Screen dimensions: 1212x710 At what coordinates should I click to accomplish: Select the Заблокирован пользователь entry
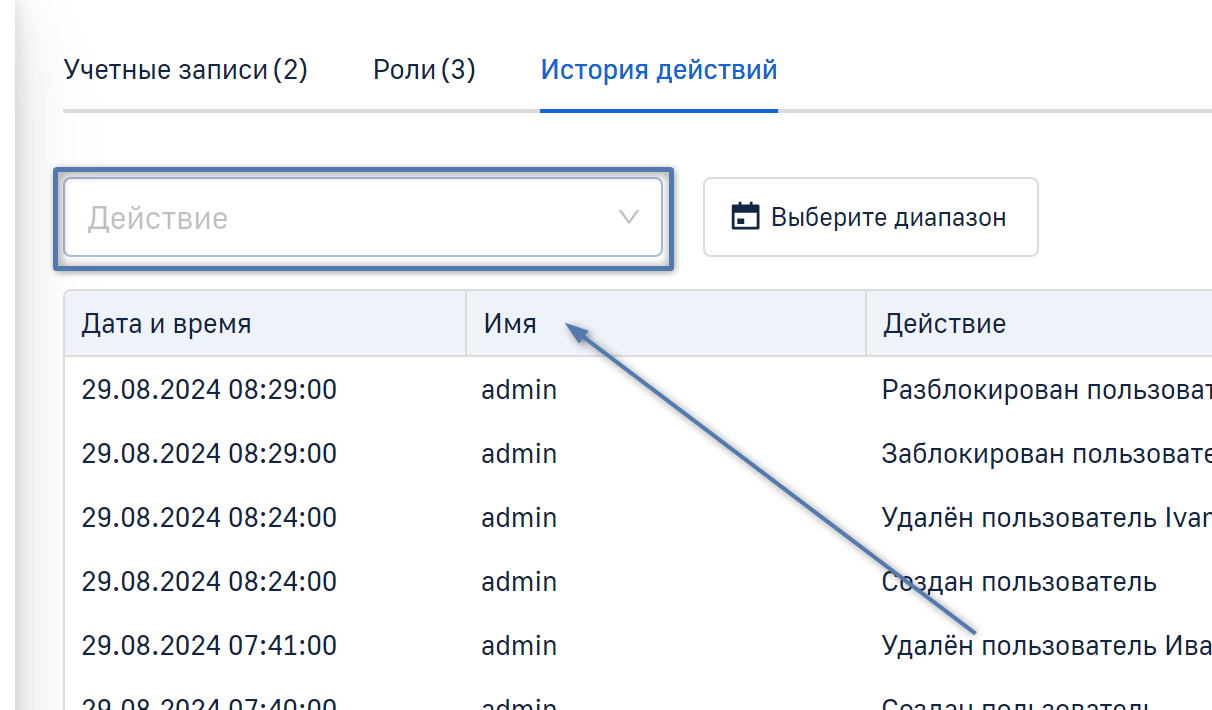tap(1045, 454)
